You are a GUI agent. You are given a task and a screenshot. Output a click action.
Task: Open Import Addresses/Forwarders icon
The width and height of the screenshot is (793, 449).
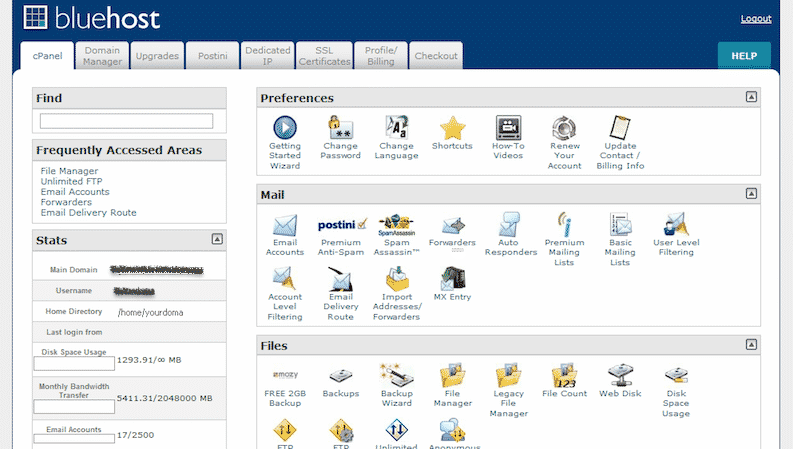click(397, 279)
